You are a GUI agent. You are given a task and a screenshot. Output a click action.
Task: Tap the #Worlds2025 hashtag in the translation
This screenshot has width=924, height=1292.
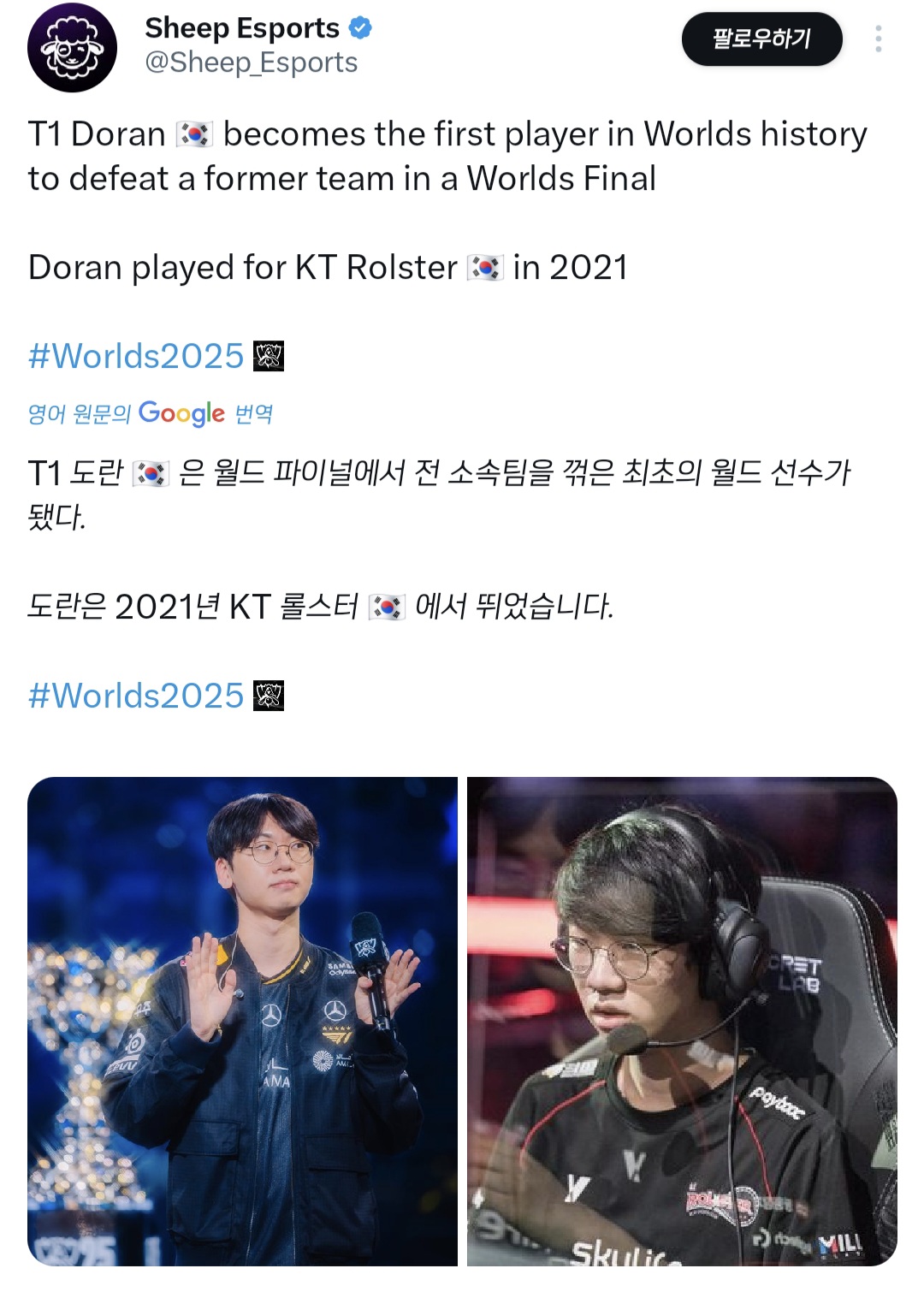point(136,696)
